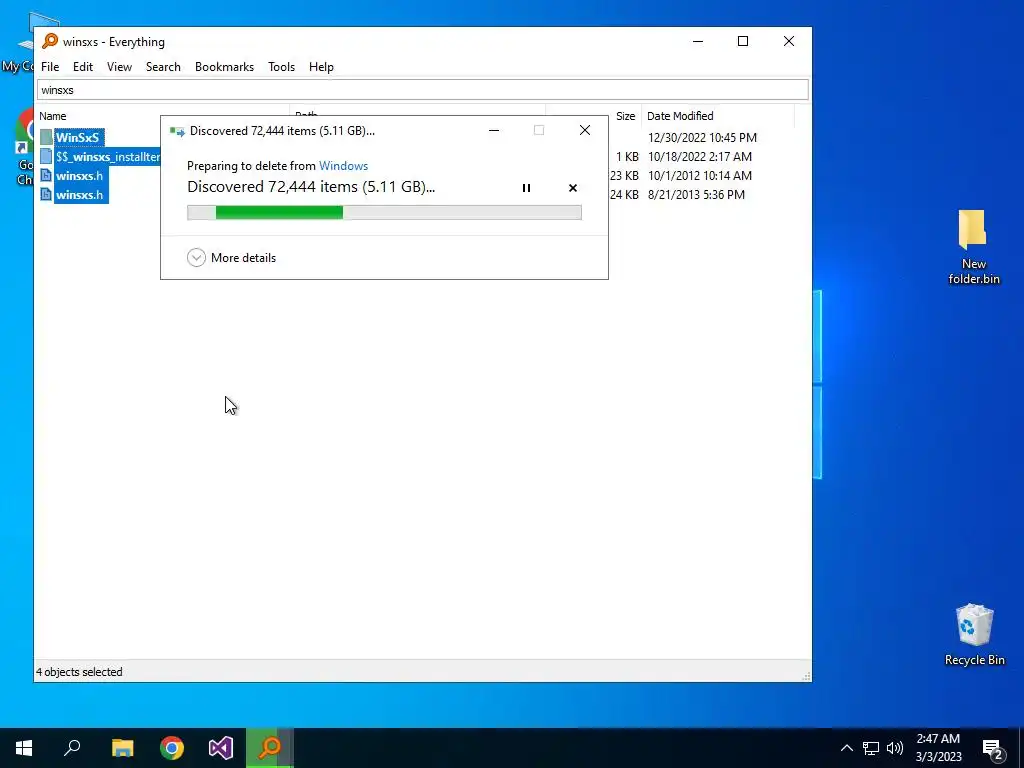Open the Search menu
The image size is (1024, 768).
click(163, 67)
